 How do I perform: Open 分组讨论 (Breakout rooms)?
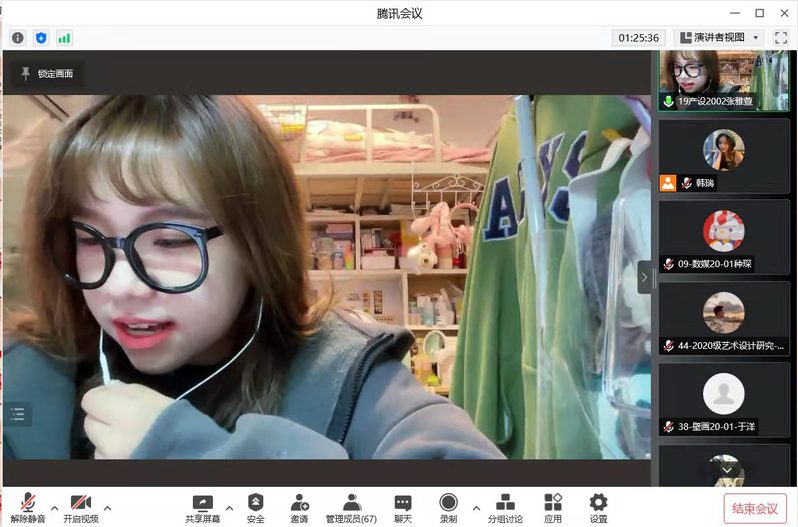coord(505,508)
